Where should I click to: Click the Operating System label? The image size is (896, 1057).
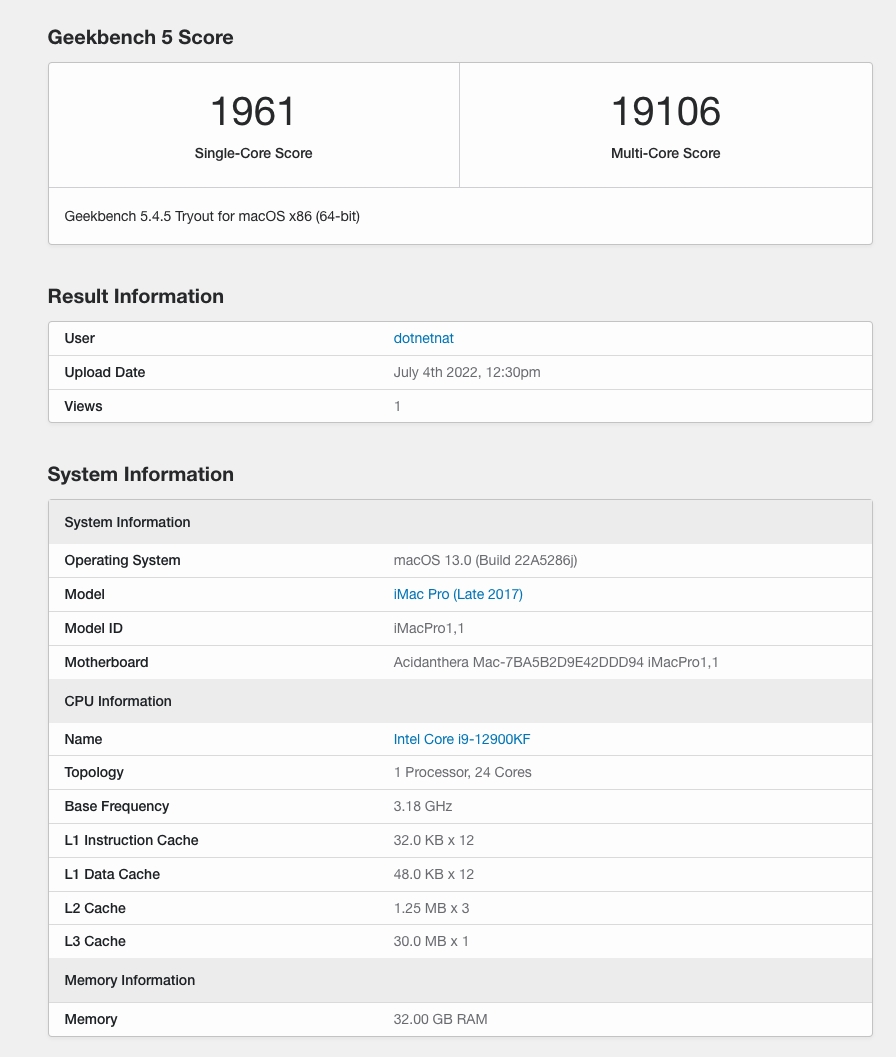pos(122,561)
